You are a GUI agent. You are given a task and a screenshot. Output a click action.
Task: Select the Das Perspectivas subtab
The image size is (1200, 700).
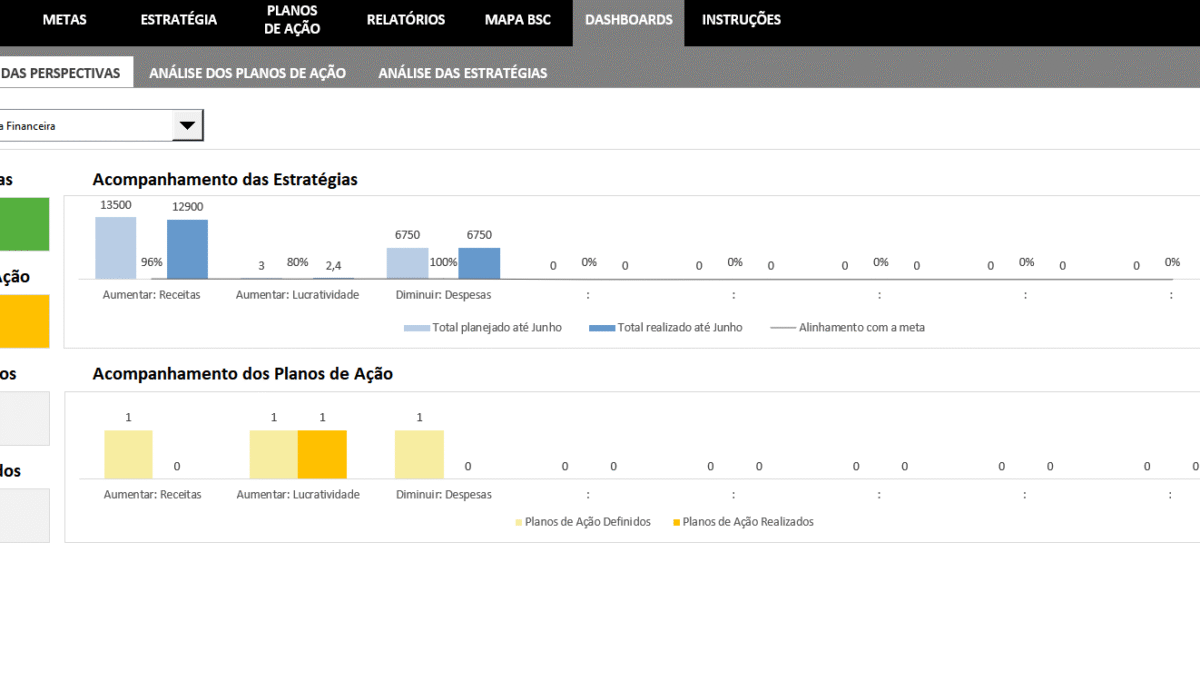tap(62, 73)
